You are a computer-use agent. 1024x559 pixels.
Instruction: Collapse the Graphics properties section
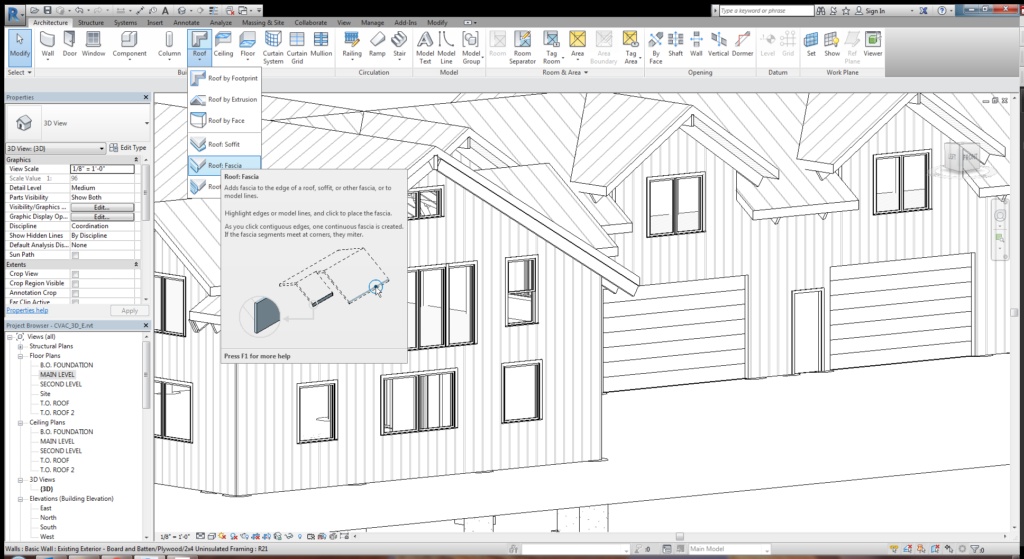136,159
